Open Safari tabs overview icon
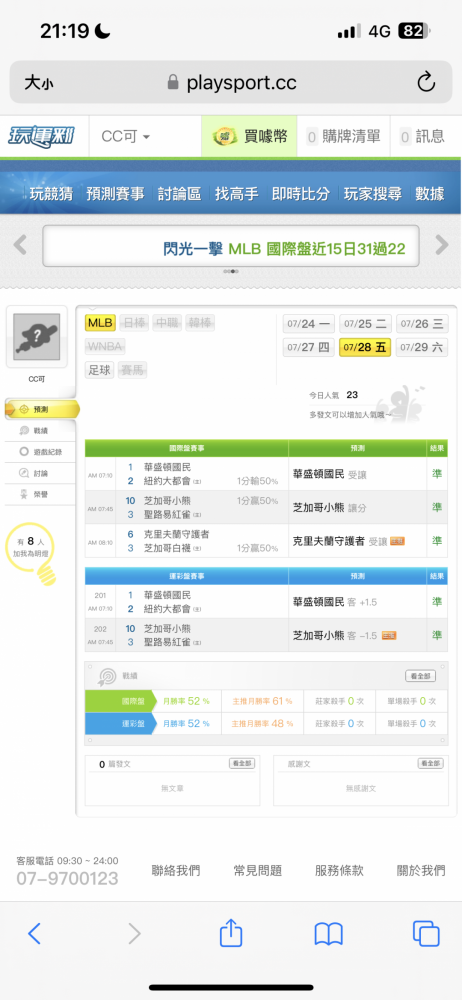 tap(426, 934)
